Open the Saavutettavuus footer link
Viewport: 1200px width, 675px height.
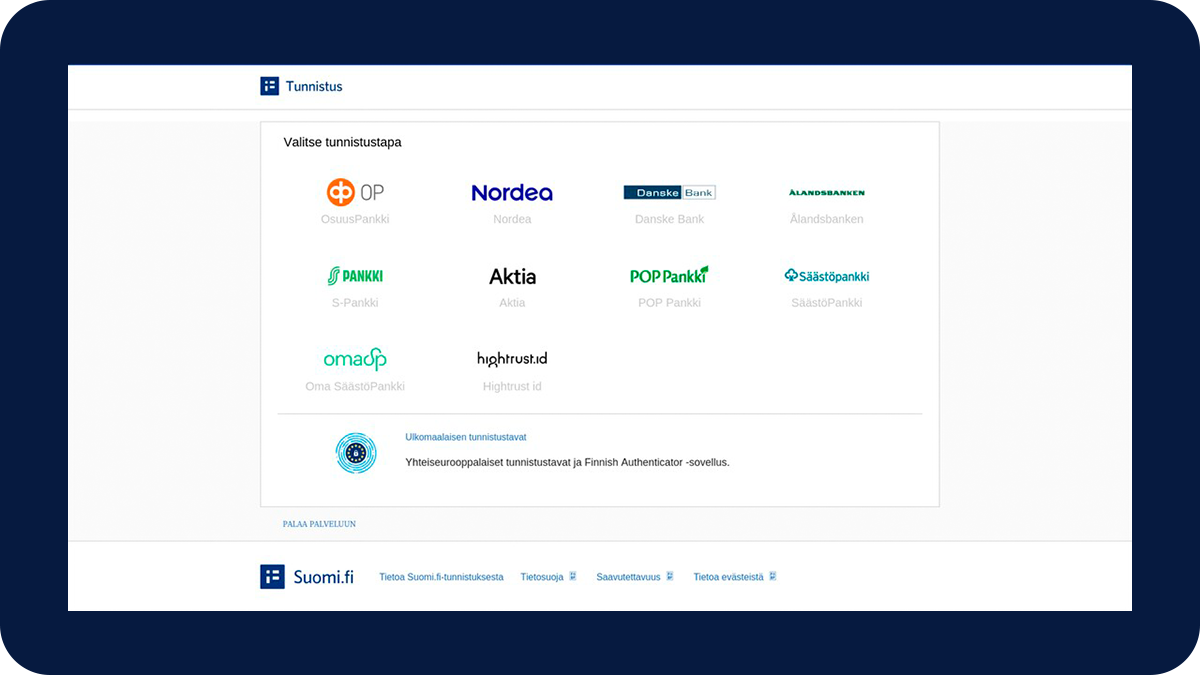(x=628, y=577)
